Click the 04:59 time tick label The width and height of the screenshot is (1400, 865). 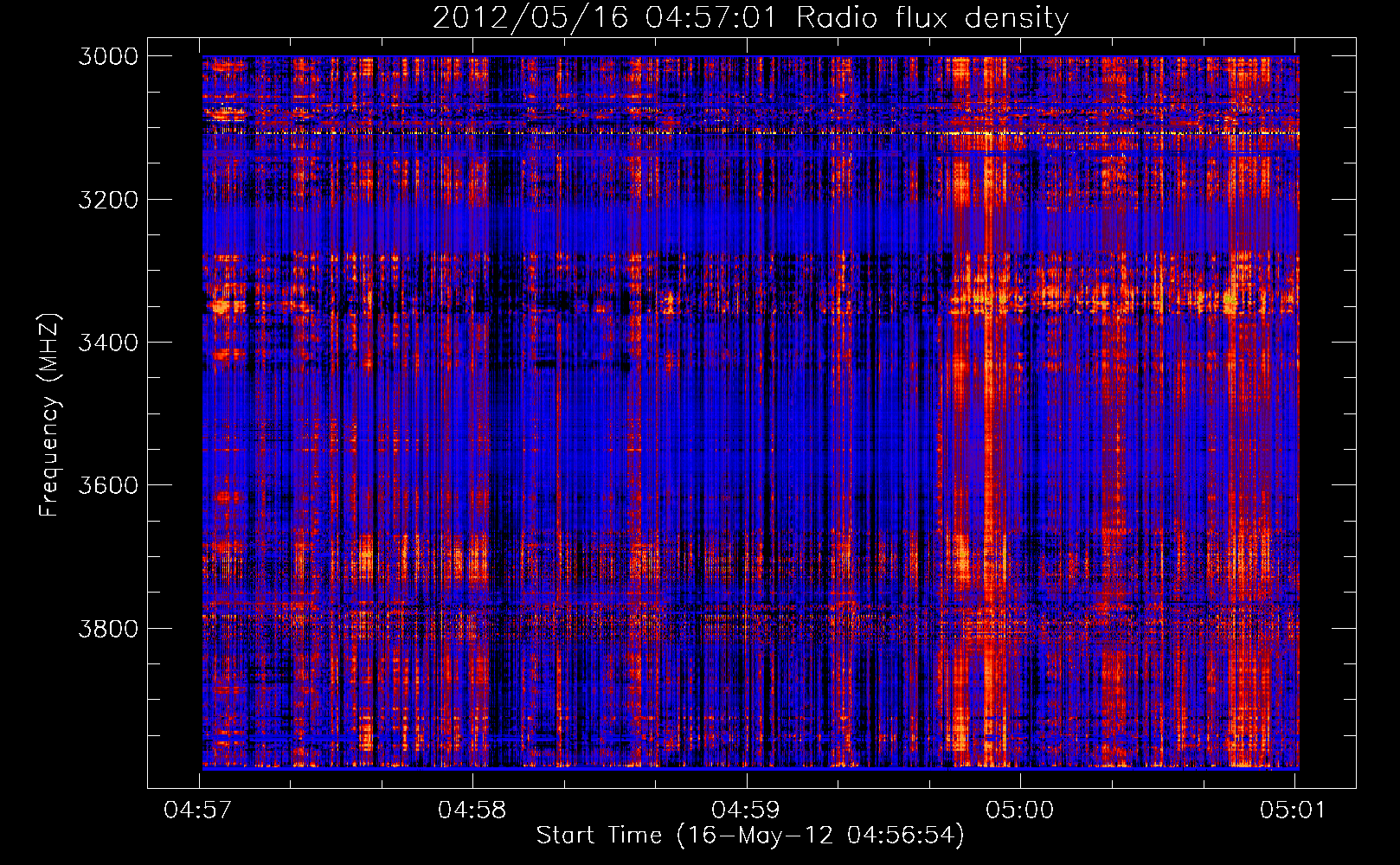[x=746, y=811]
